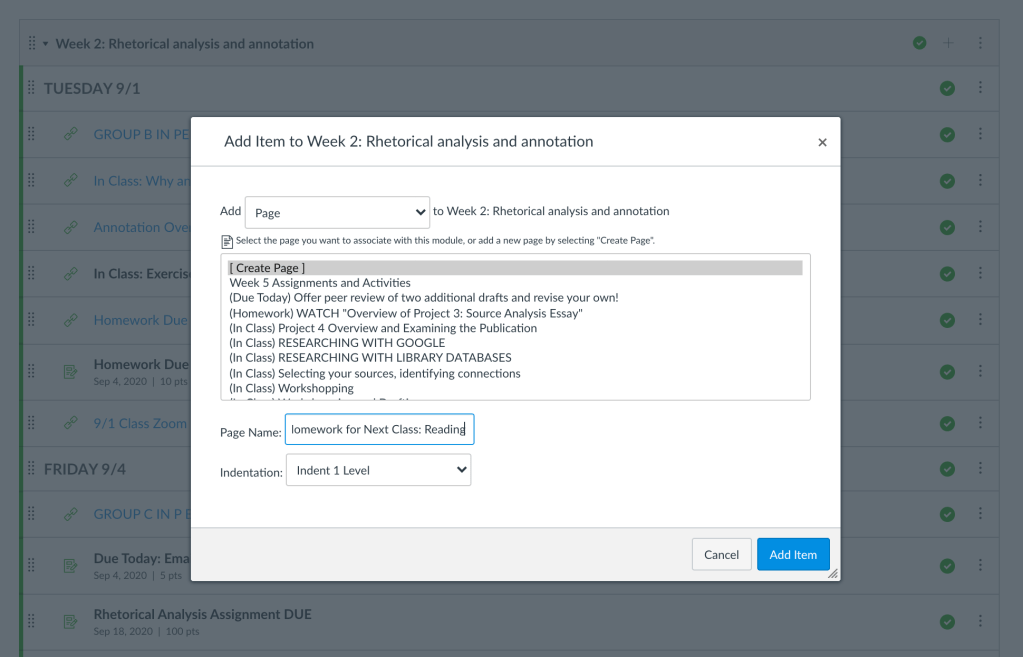Click assignment icon next to Rhetorical Analysis Assignment
Screen dimensions: 1023x657
point(71,622)
